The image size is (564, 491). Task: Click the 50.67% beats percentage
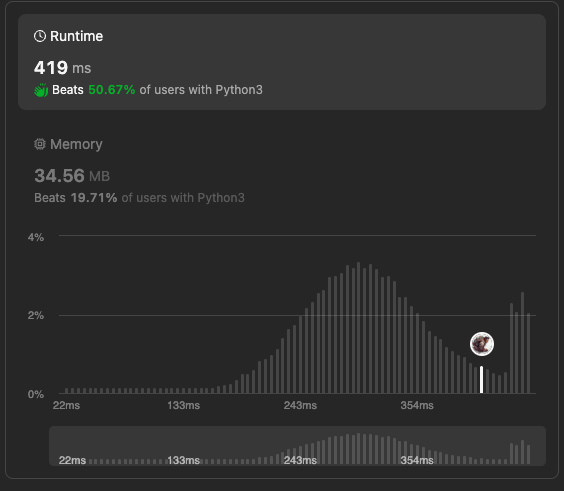click(112, 90)
